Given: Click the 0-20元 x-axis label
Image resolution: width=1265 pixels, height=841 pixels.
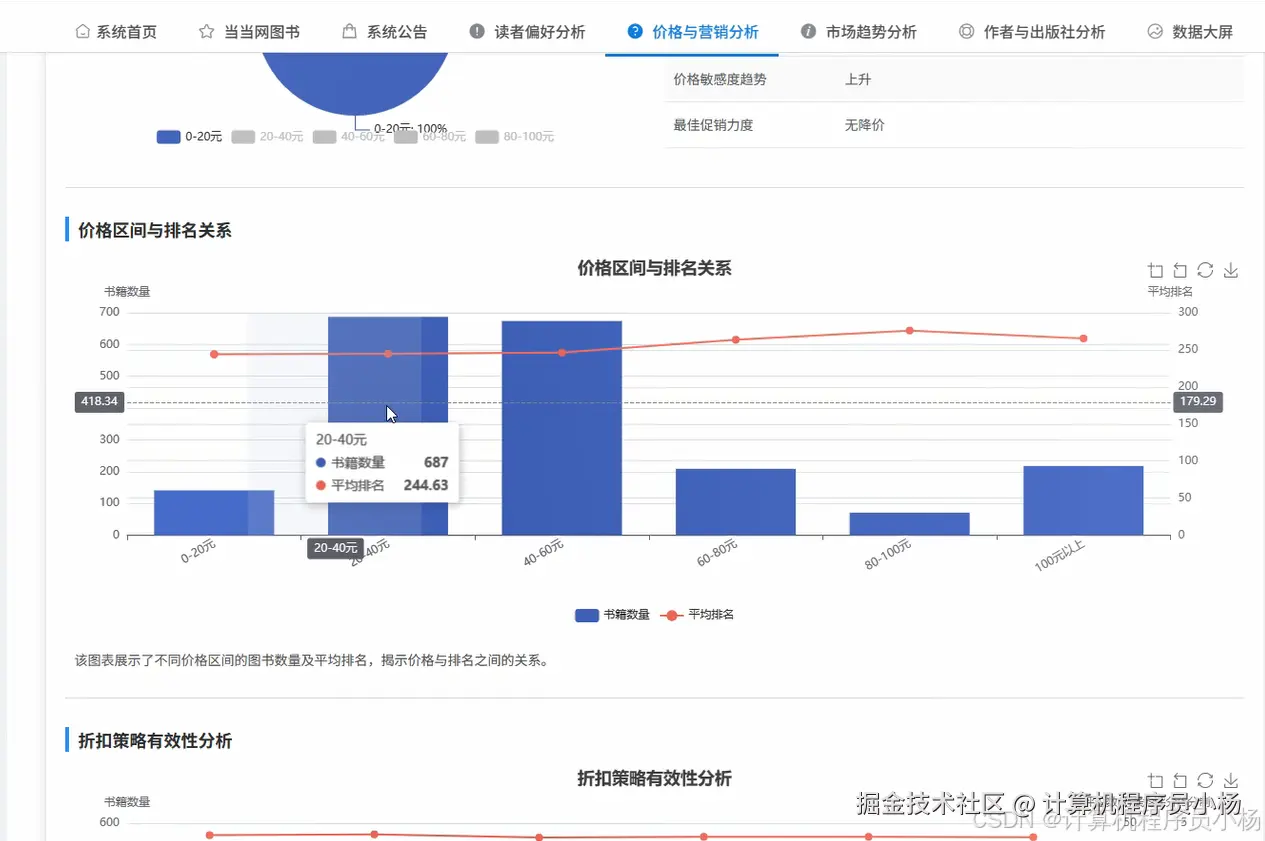Looking at the screenshot, I should pyautogui.click(x=199, y=553).
